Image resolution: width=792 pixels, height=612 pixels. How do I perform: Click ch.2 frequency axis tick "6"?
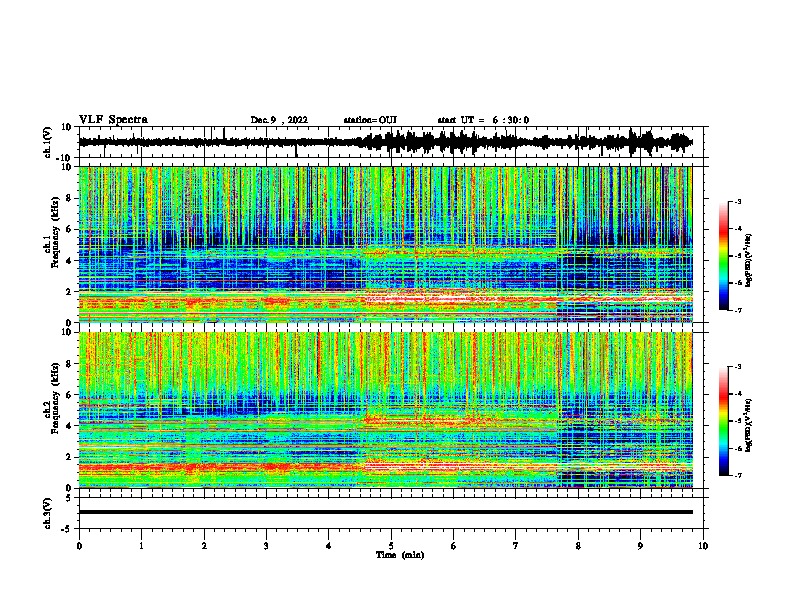pyautogui.click(x=70, y=394)
